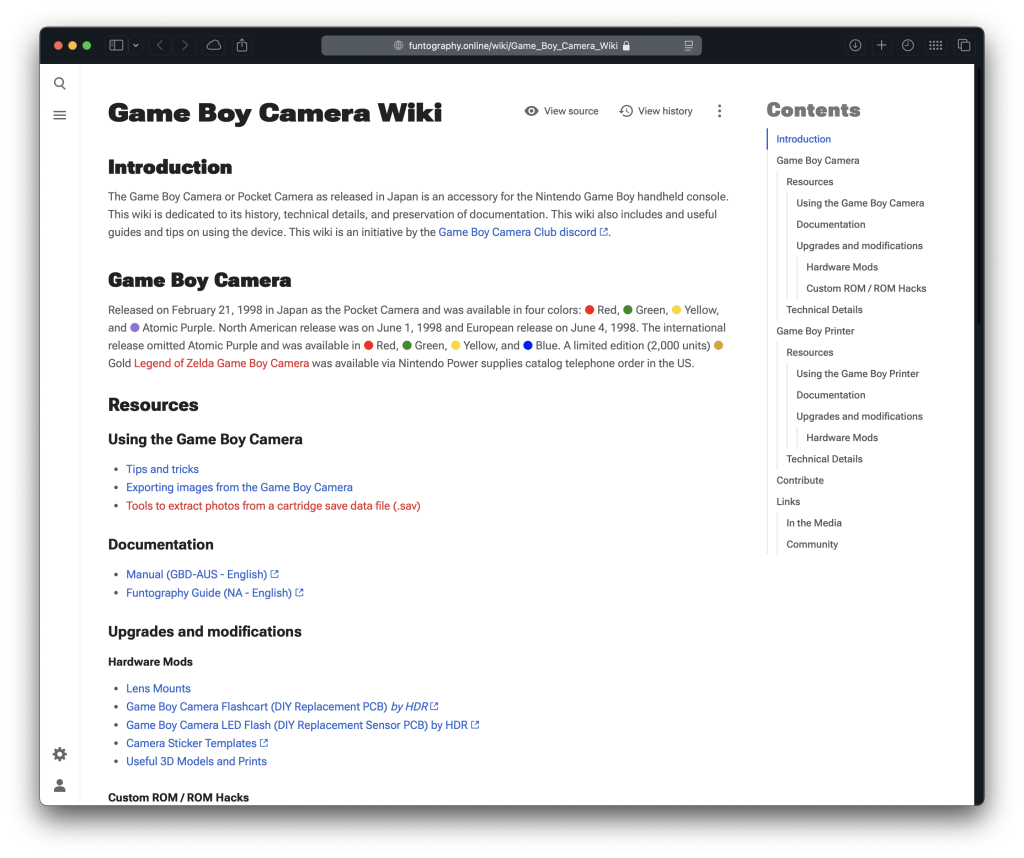The width and height of the screenshot is (1024, 858).
Task: Click the user account icon
Action: coord(60,786)
